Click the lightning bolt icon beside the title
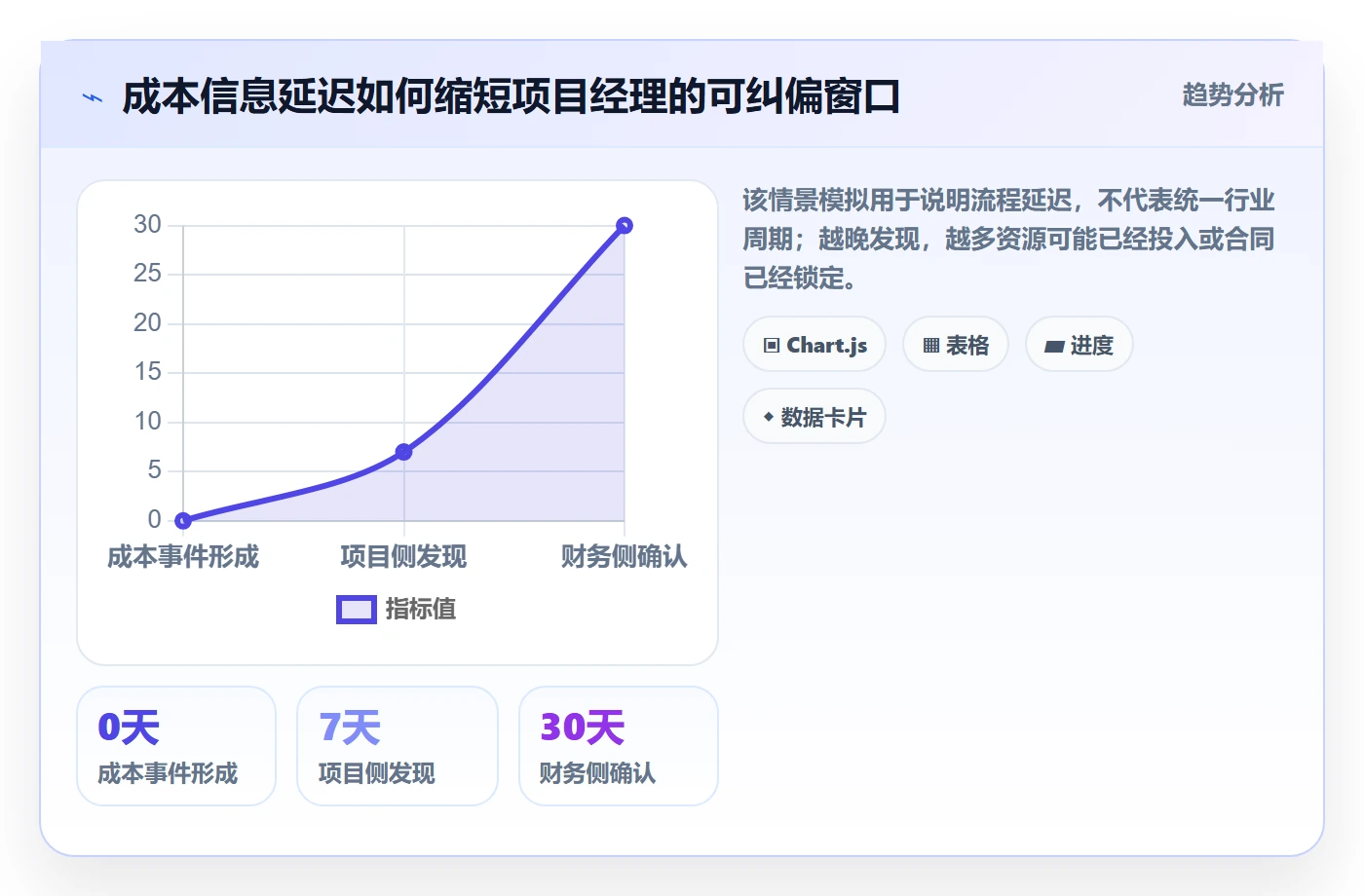The image size is (1364, 896). (x=93, y=97)
